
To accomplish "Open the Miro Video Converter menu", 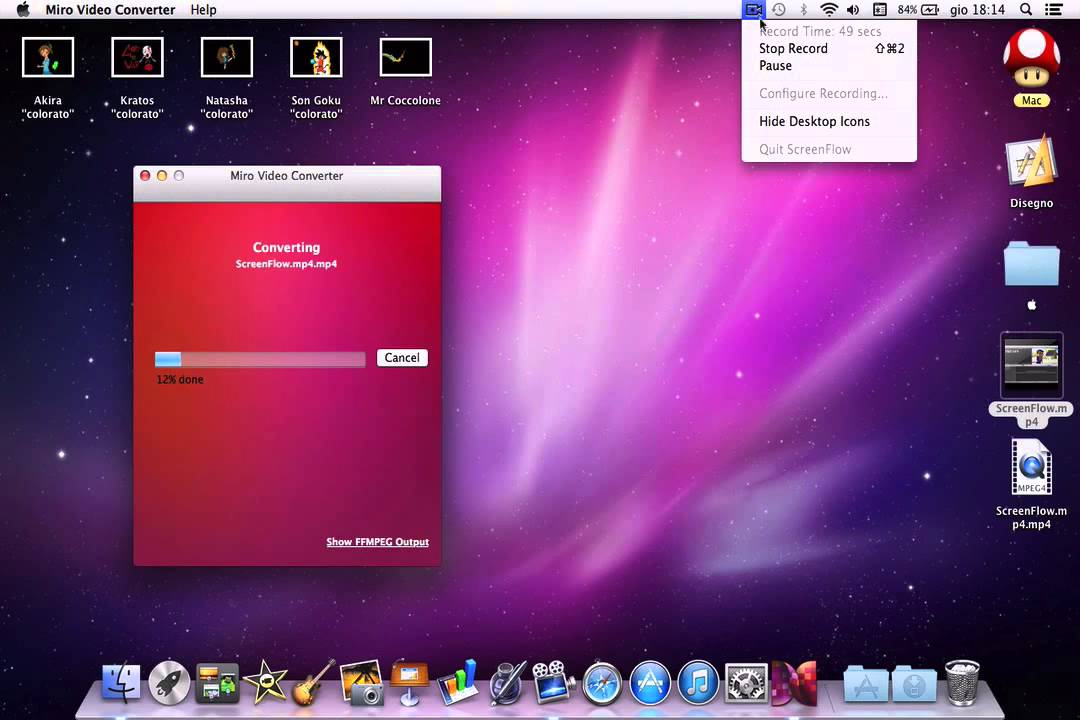I will [110, 10].
